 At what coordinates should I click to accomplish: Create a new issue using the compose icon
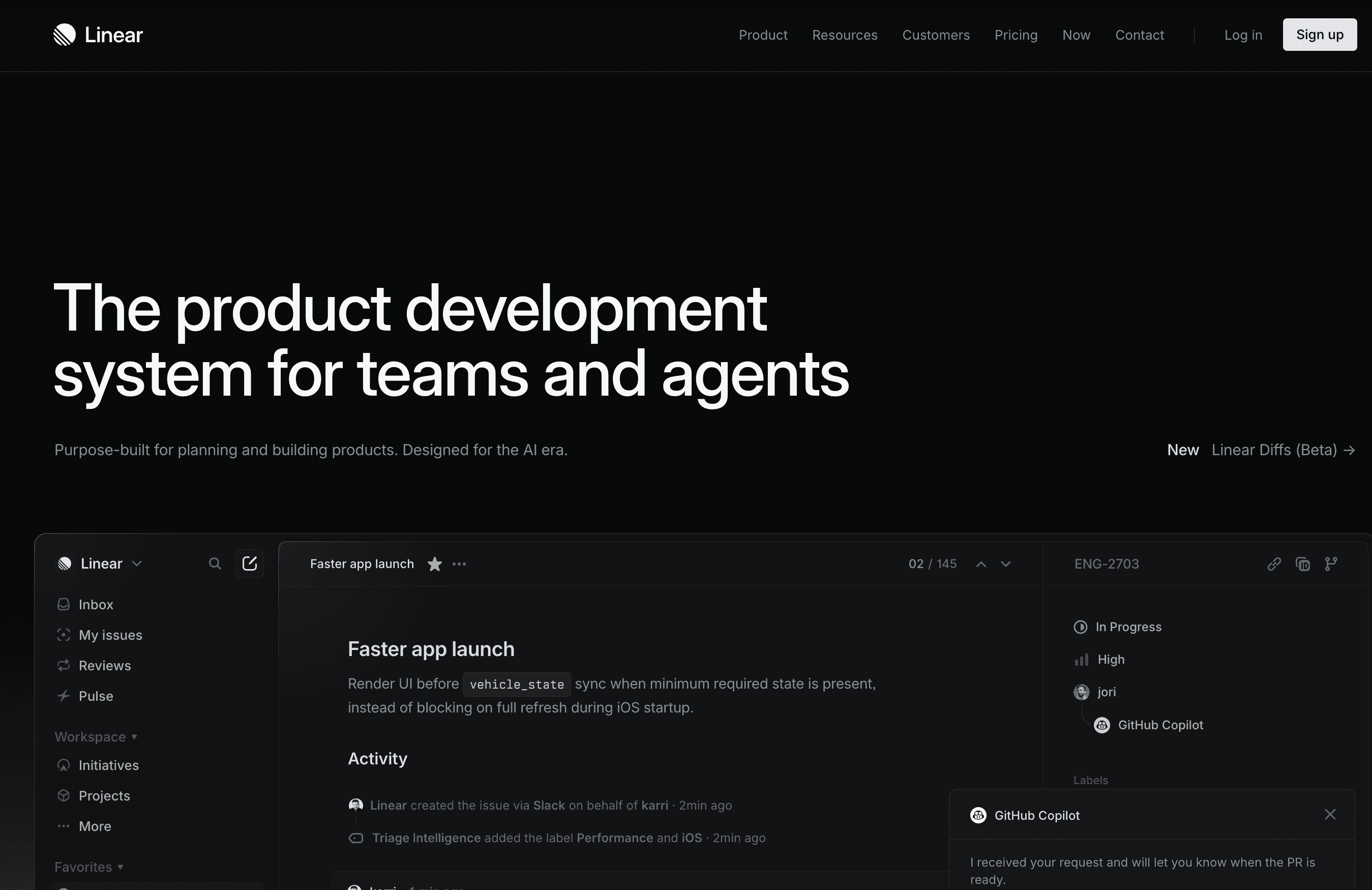click(250, 563)
